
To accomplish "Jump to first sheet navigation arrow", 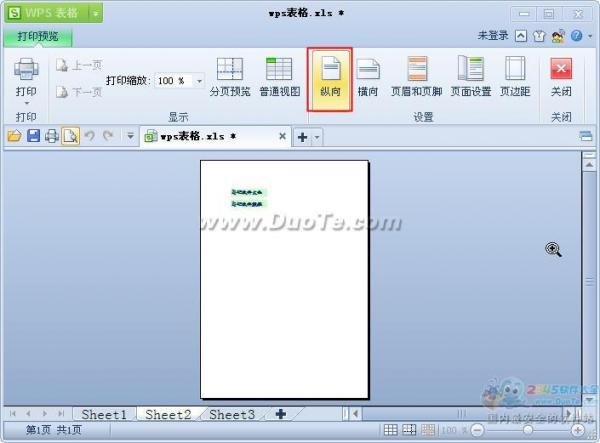I will pos(13,414).
